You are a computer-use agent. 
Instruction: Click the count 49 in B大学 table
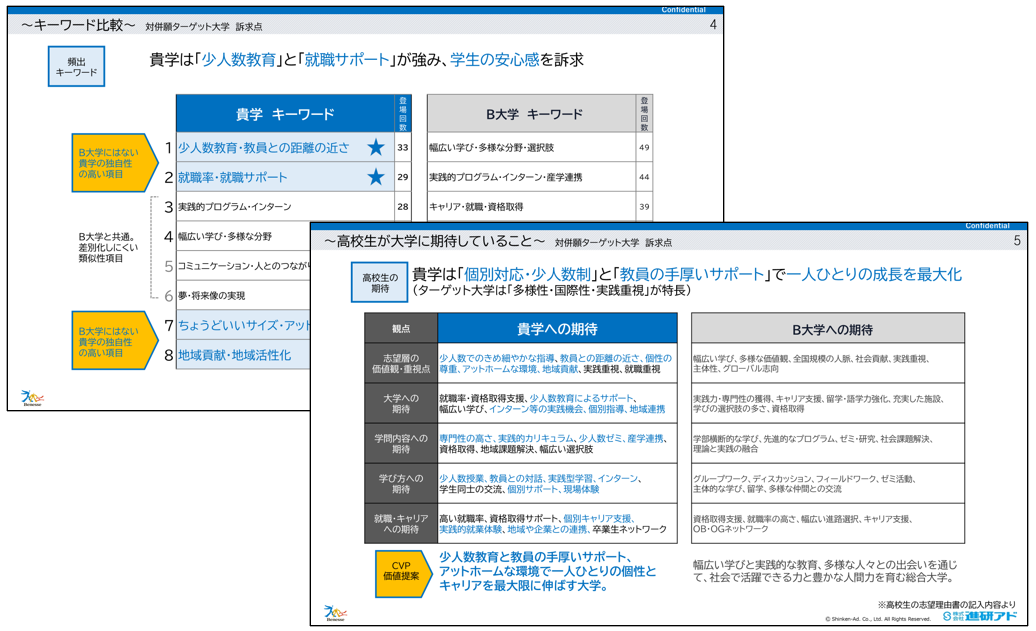pos(643,148)
